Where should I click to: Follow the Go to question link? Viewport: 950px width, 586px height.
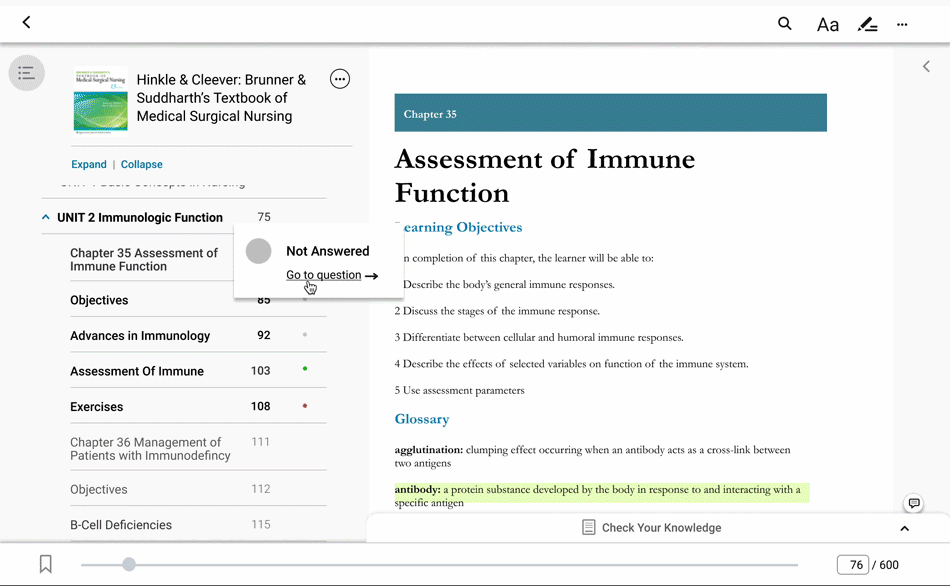pyautogui.click(x=324, y=275)
